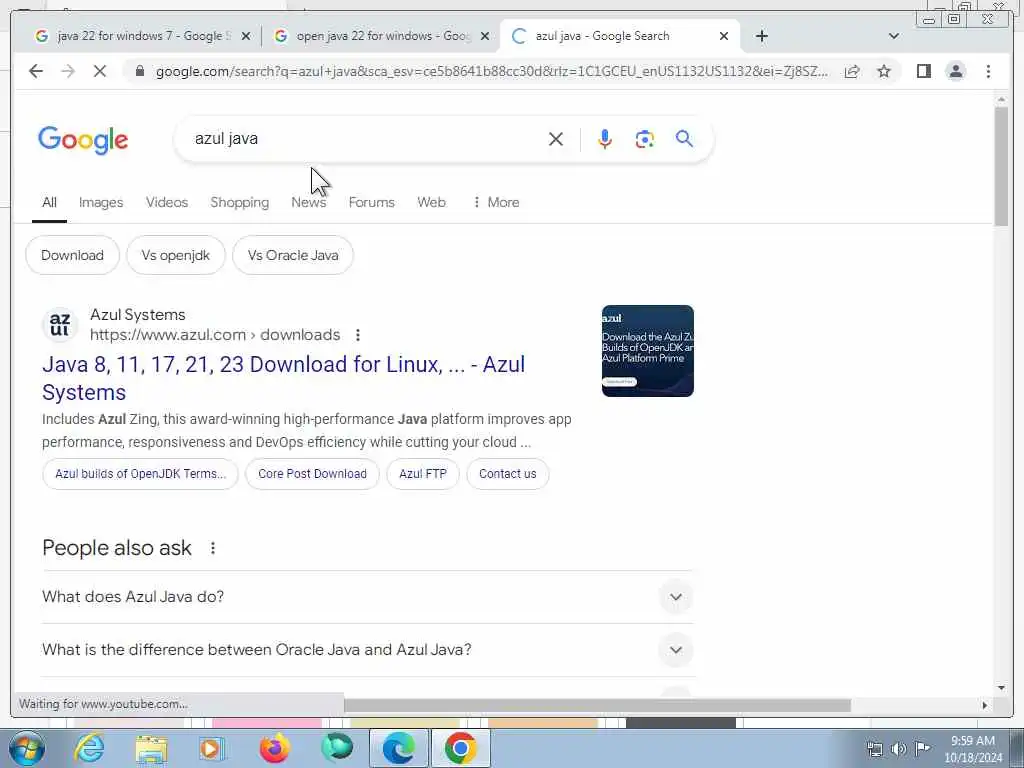Screen dimensions: 1024x768
Task: Open 'Java 8, 11, 17, 21, 23 Download' result
Action: [283, 378]
